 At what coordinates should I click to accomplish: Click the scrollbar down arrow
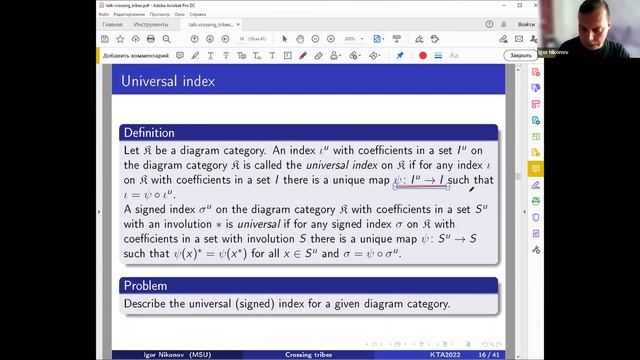point(518,356)
